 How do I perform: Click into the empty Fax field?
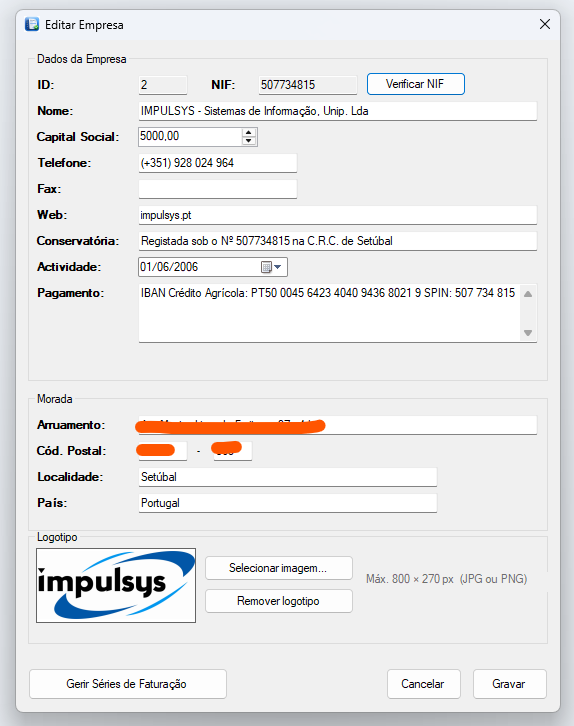pyautogui.click(x=218, y=189)
